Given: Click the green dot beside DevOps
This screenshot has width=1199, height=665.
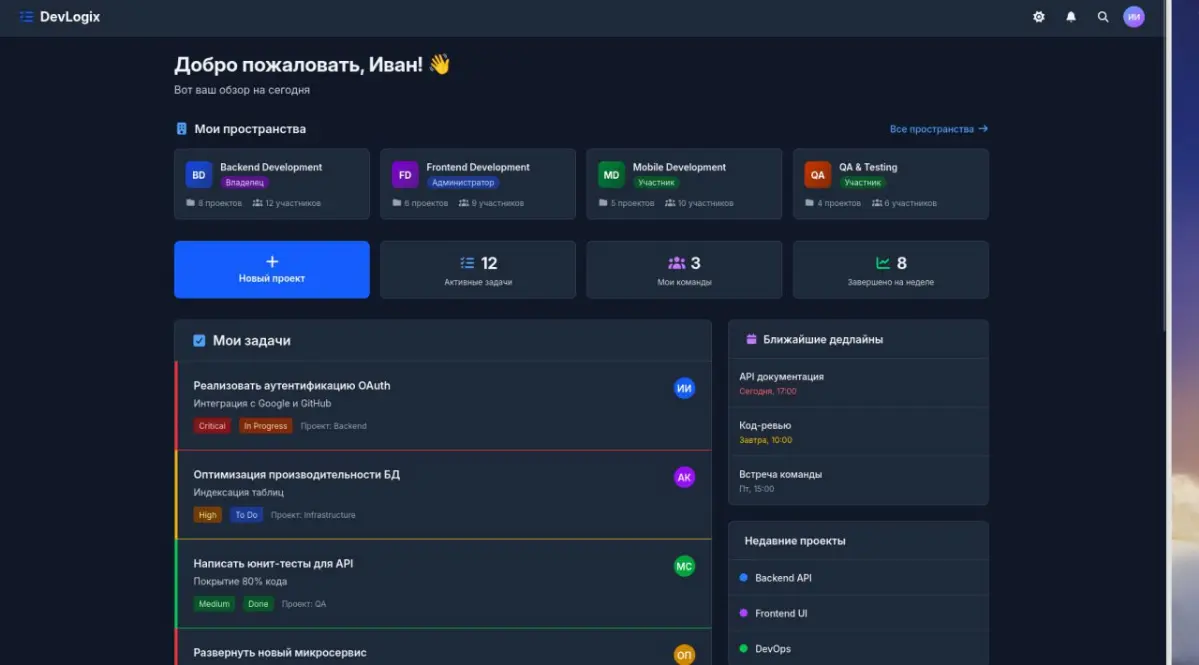Looking at the screenshot, I should pyautogui.click(x=743, y=648).
